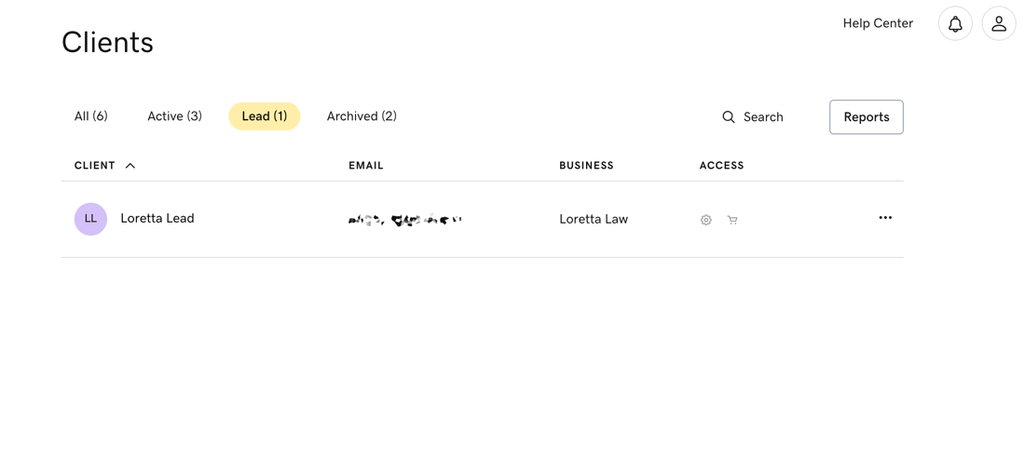1024x449 pixels.
Task: Click the Reports button
Action: (866, 117)
